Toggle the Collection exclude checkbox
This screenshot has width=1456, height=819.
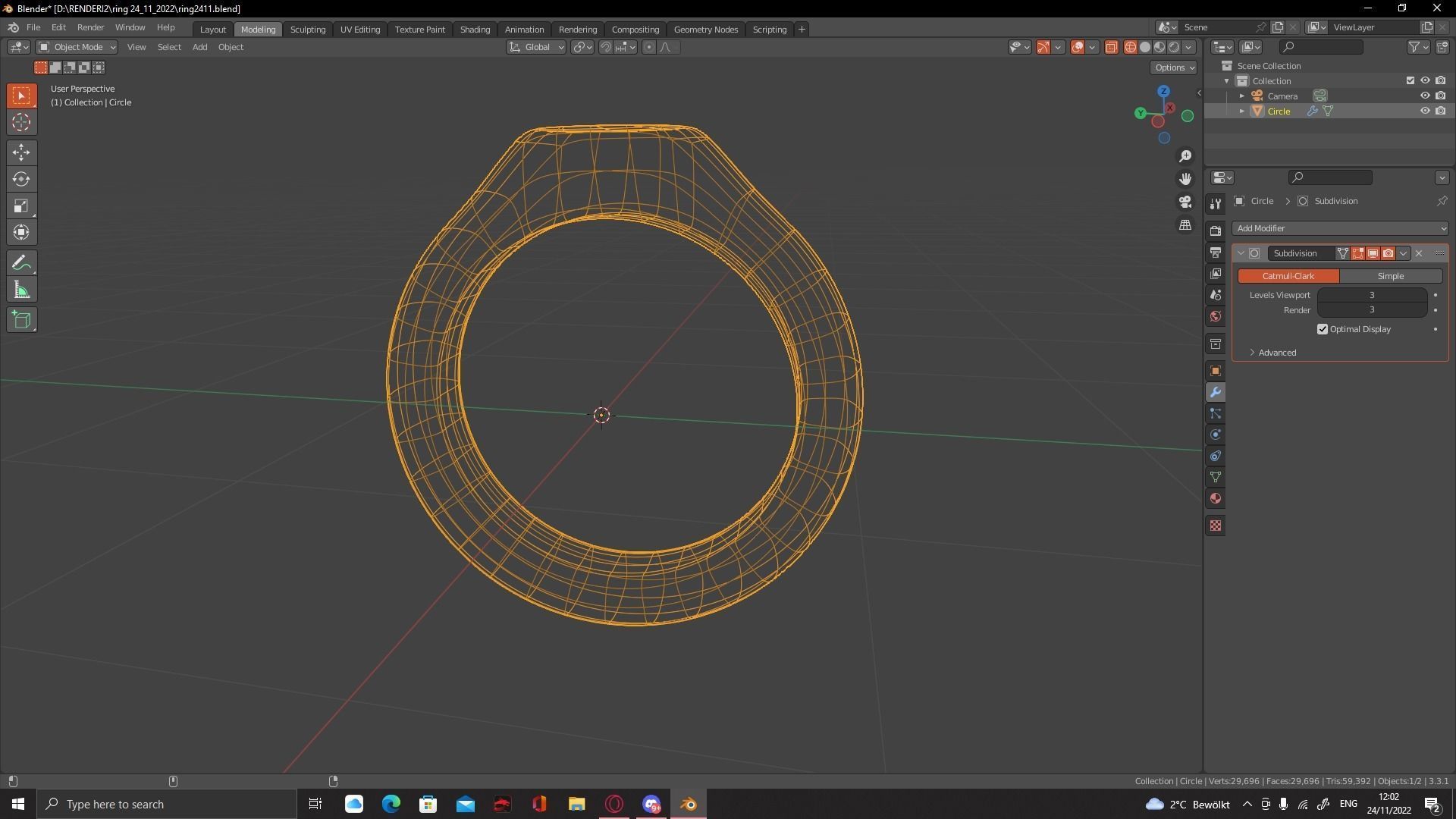pos(1410,80)
